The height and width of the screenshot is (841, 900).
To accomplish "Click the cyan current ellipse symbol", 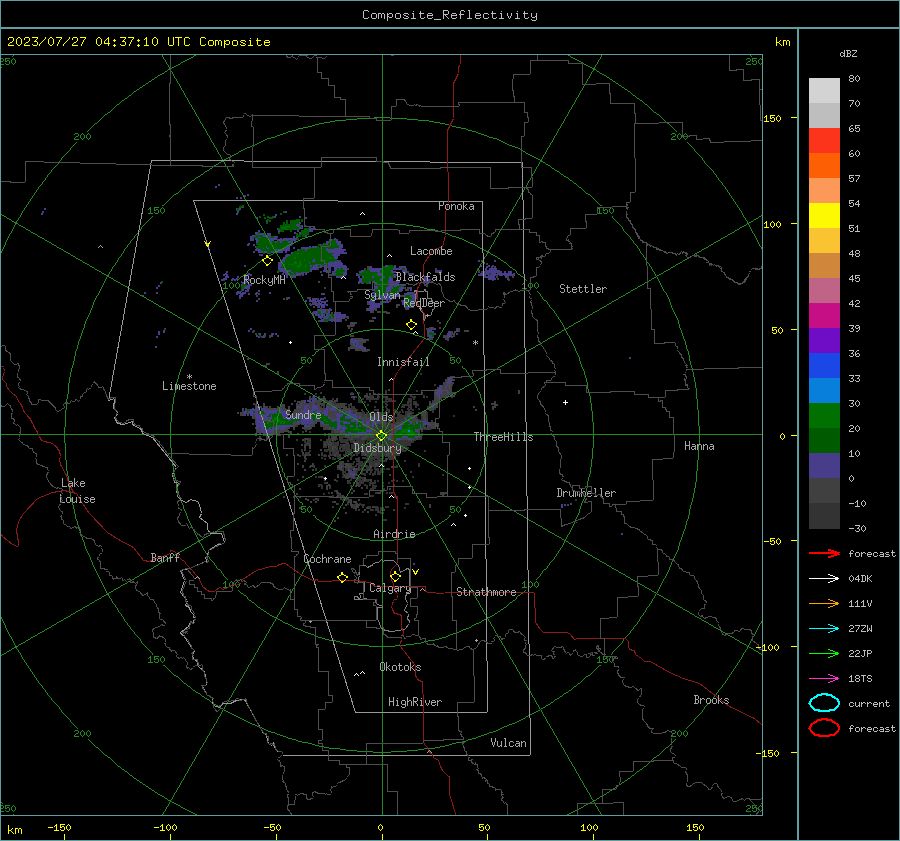I will coord(824,703).
